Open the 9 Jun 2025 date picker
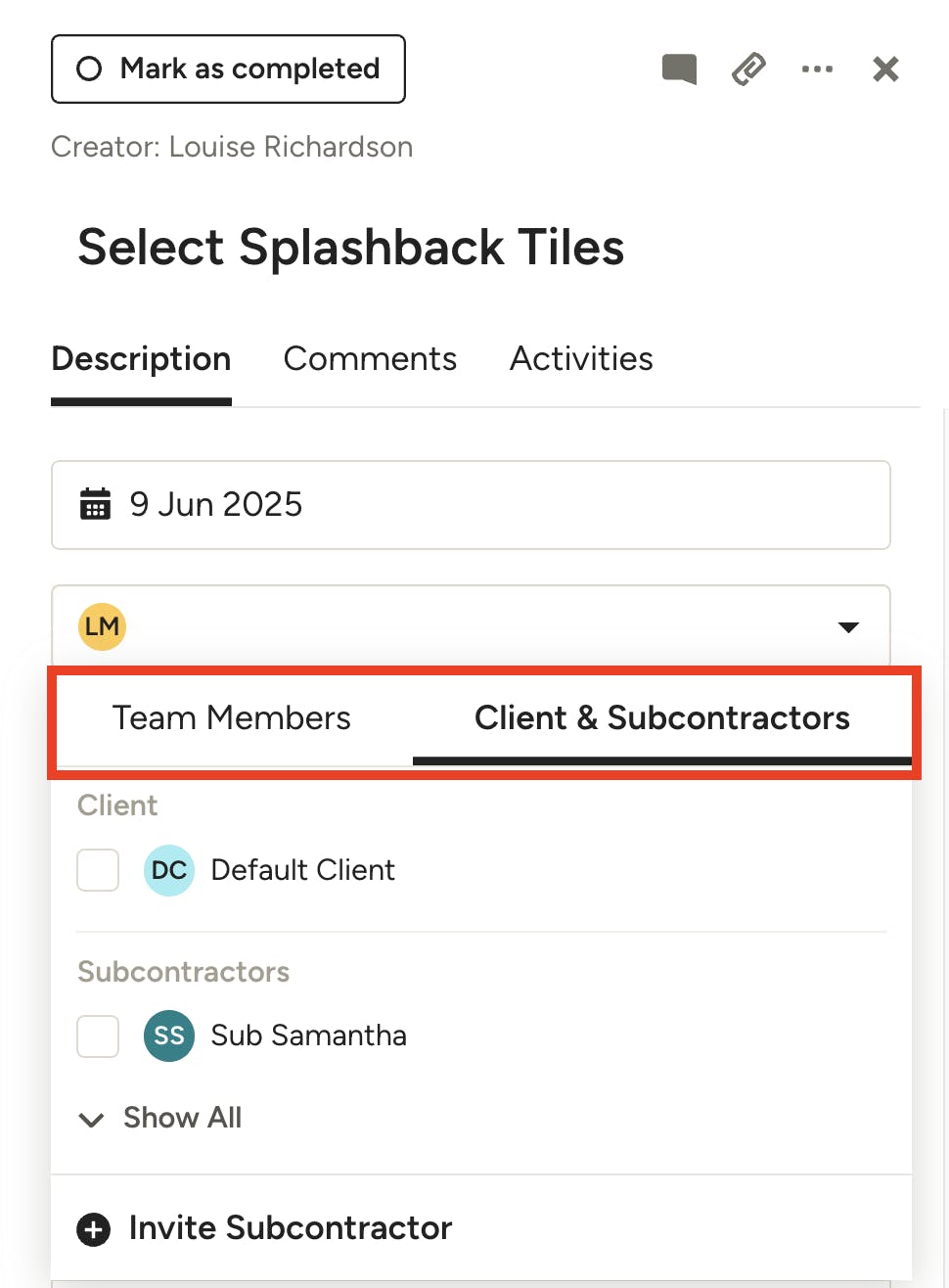The height and width of the screenshot is (1288, 949). click(x=470, y=505)
